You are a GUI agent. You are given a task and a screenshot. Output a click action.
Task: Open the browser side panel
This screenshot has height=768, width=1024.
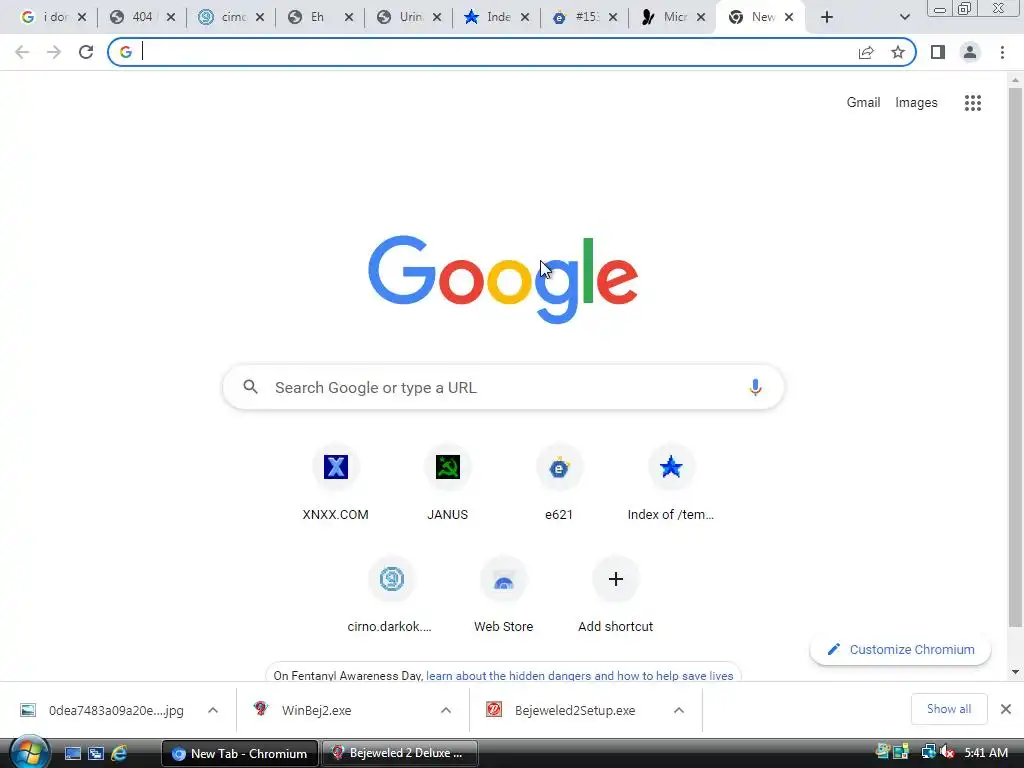pyautogui.click(x=938, y=52)
